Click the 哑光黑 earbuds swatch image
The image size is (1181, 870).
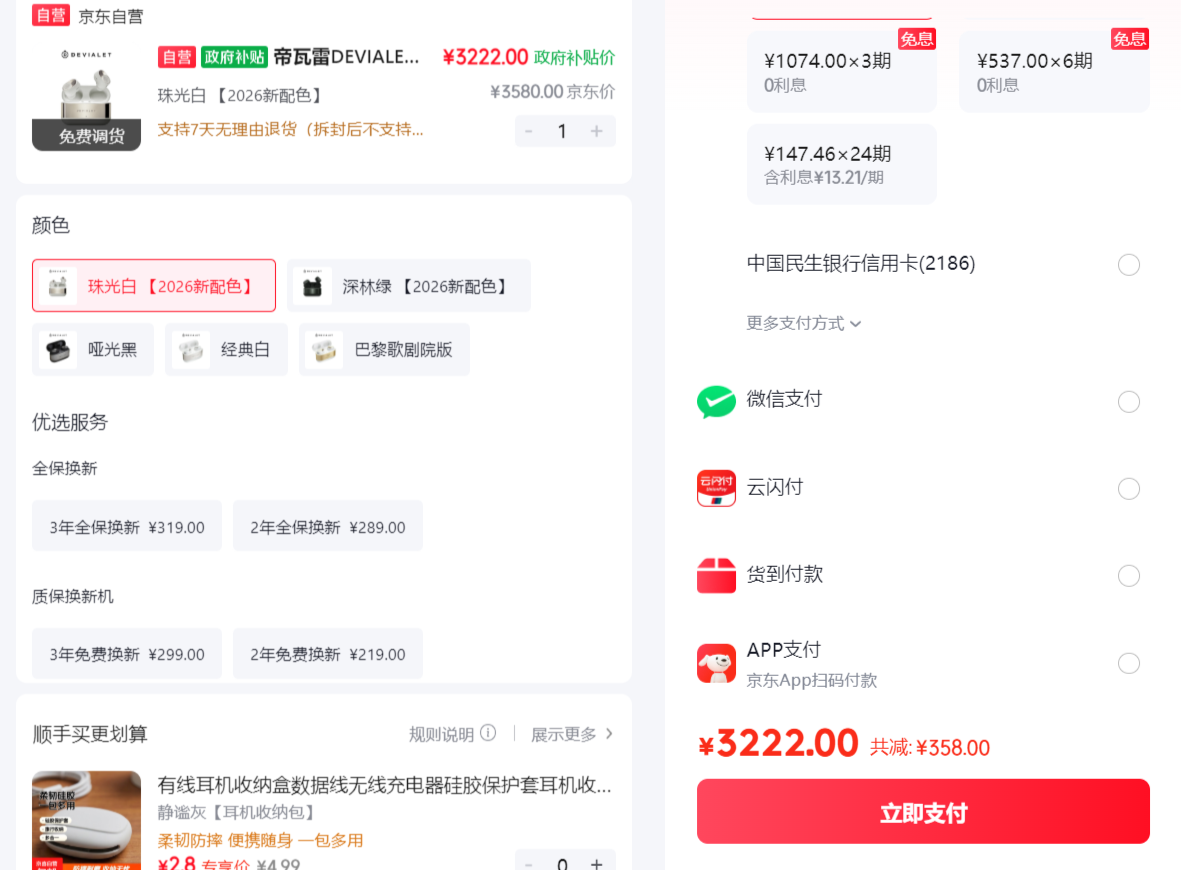click(x=58, y=350)
